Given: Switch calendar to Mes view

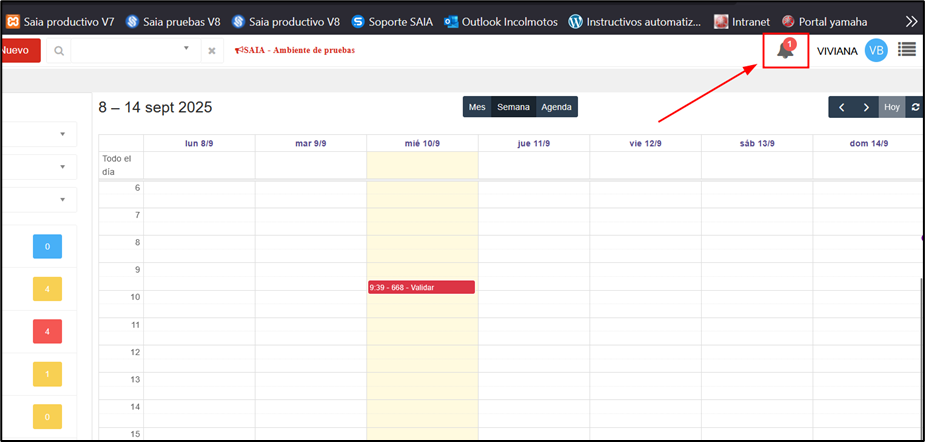Looking at the screenshot, I should (477, 107).
